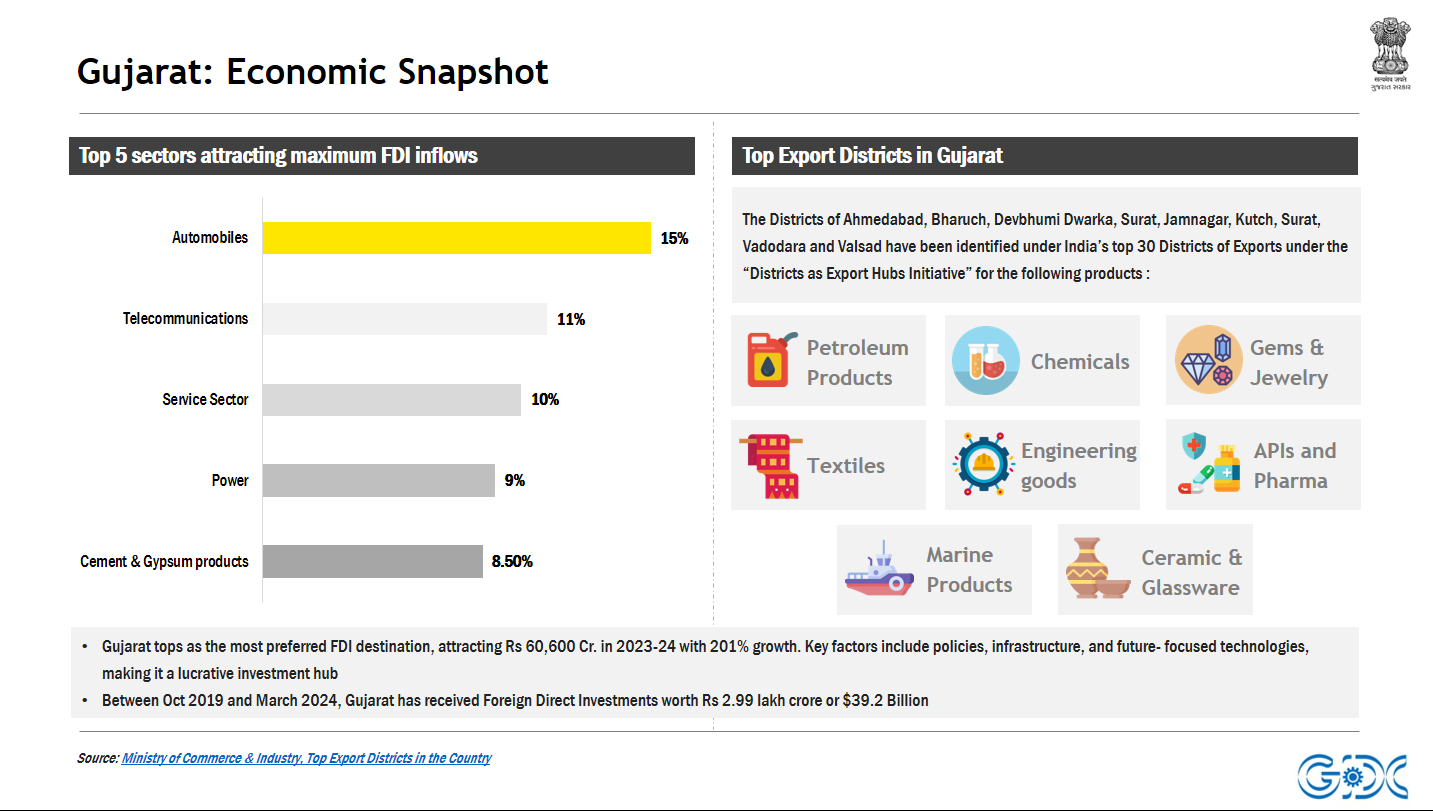Select the Telecommunications 11% bar
The height and width of the screenshot is (811, 1433).
pos(405,319)
